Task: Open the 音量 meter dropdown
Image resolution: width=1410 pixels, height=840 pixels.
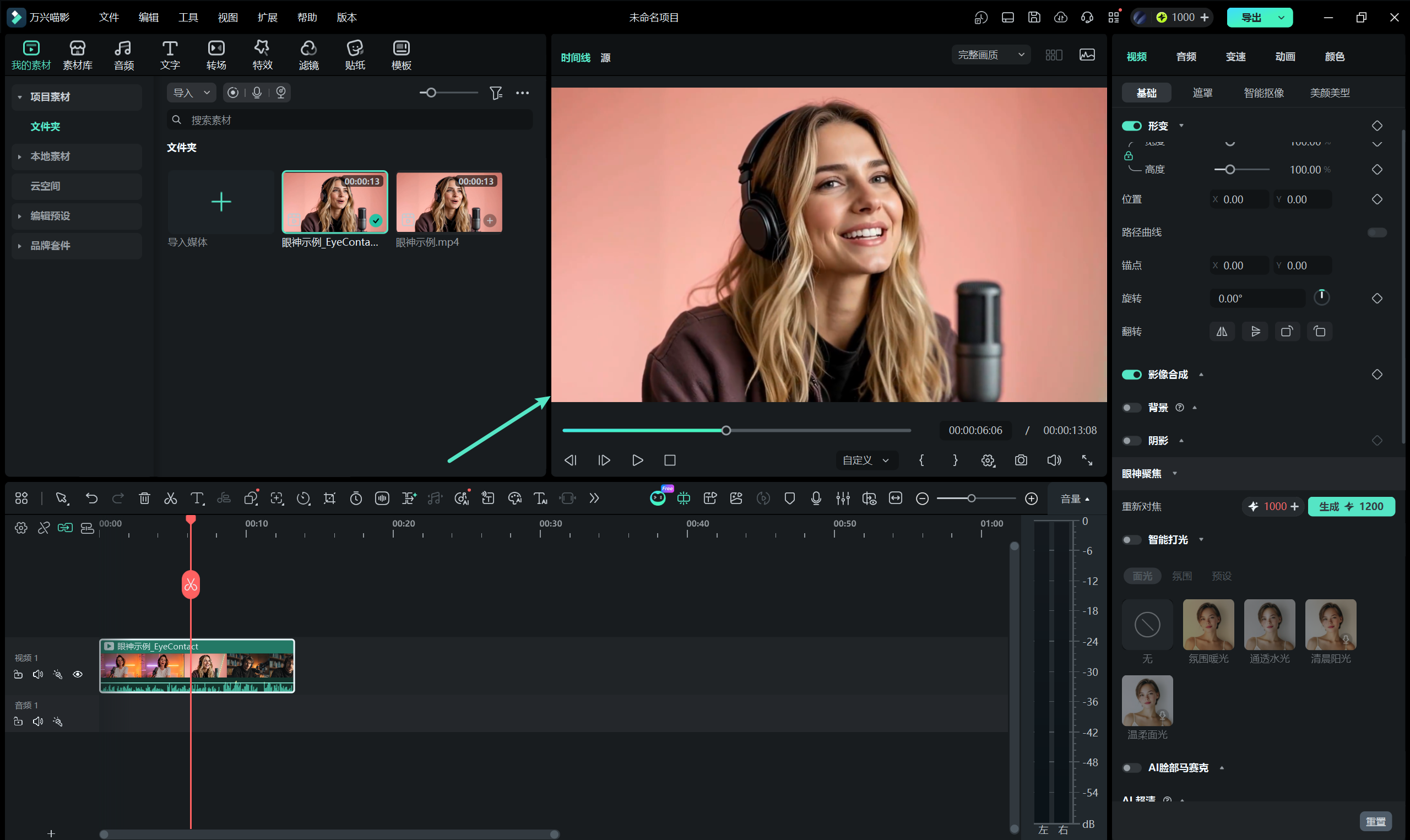Action: click(x=1075, y=498)
